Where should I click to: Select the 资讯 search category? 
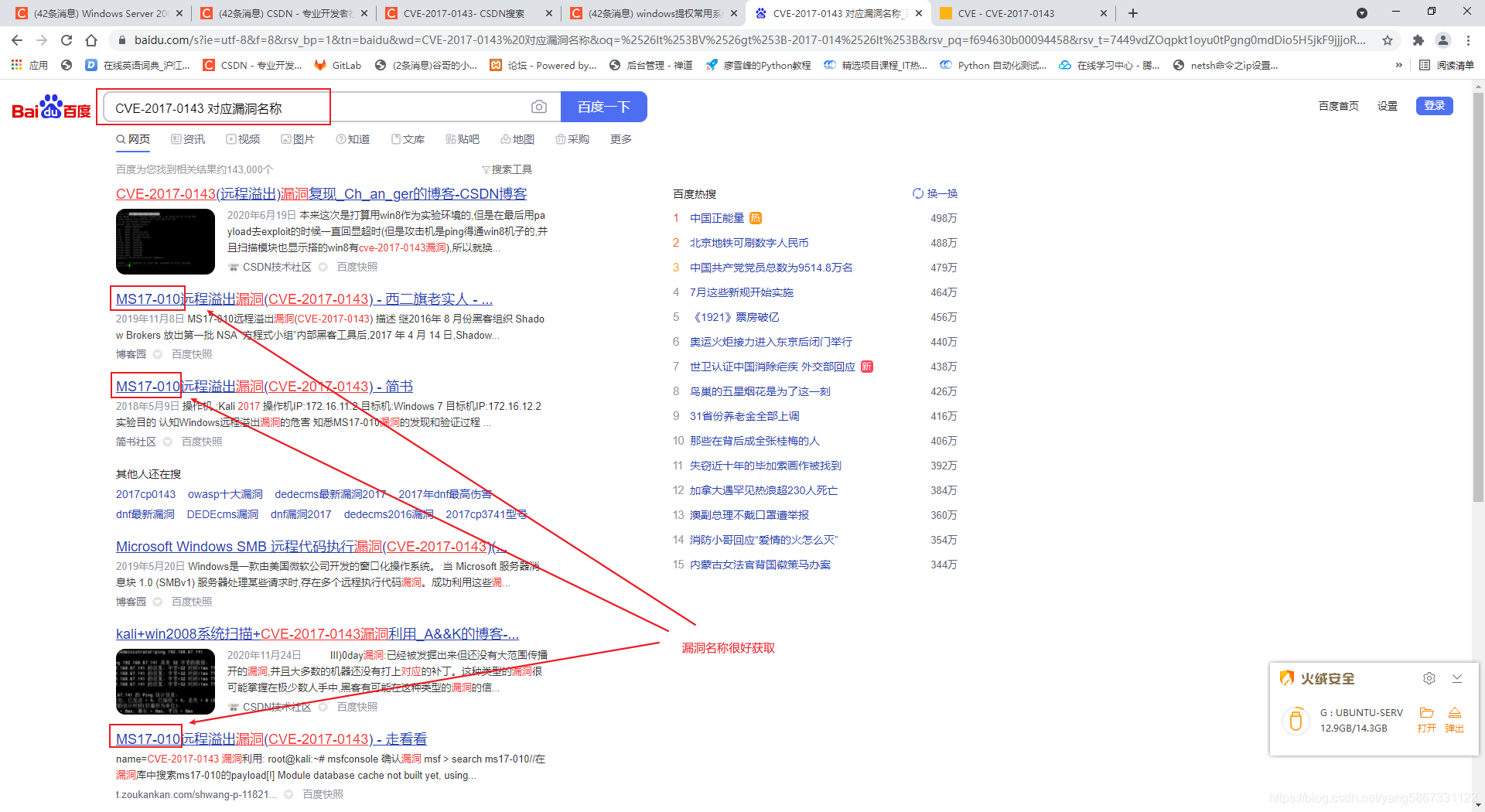pos(188,139)
